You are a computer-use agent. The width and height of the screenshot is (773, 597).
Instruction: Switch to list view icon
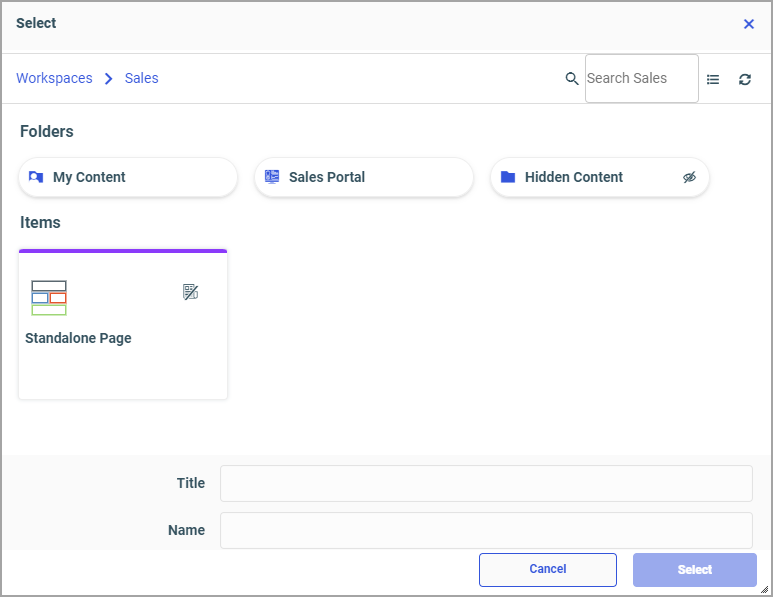[713, 79]
